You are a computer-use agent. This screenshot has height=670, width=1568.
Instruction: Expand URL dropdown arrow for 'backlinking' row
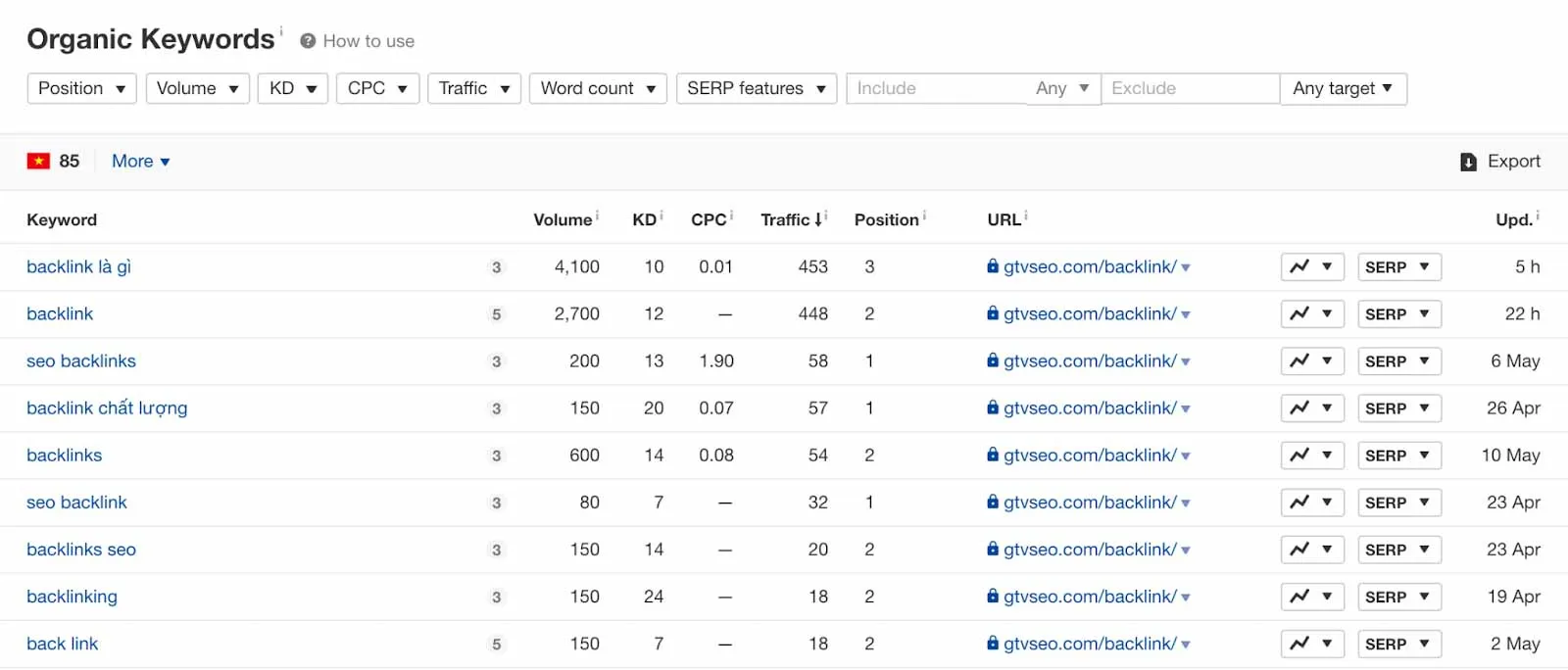pos(1186,598)
